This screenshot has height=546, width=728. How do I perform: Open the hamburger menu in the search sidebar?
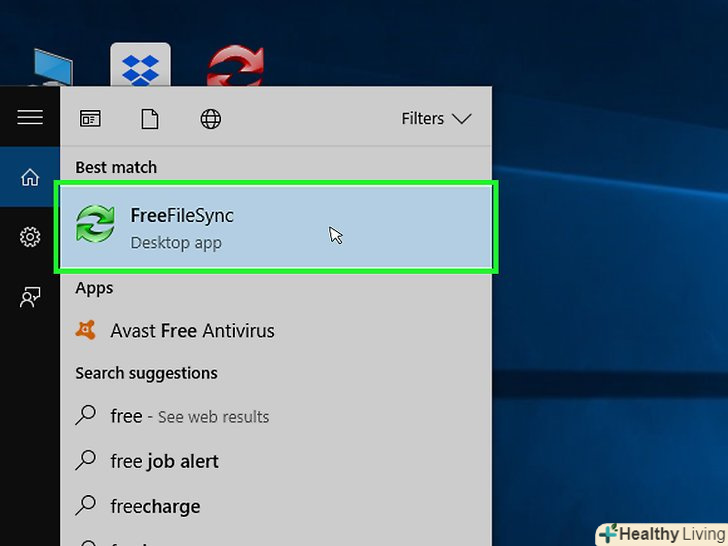30,117
